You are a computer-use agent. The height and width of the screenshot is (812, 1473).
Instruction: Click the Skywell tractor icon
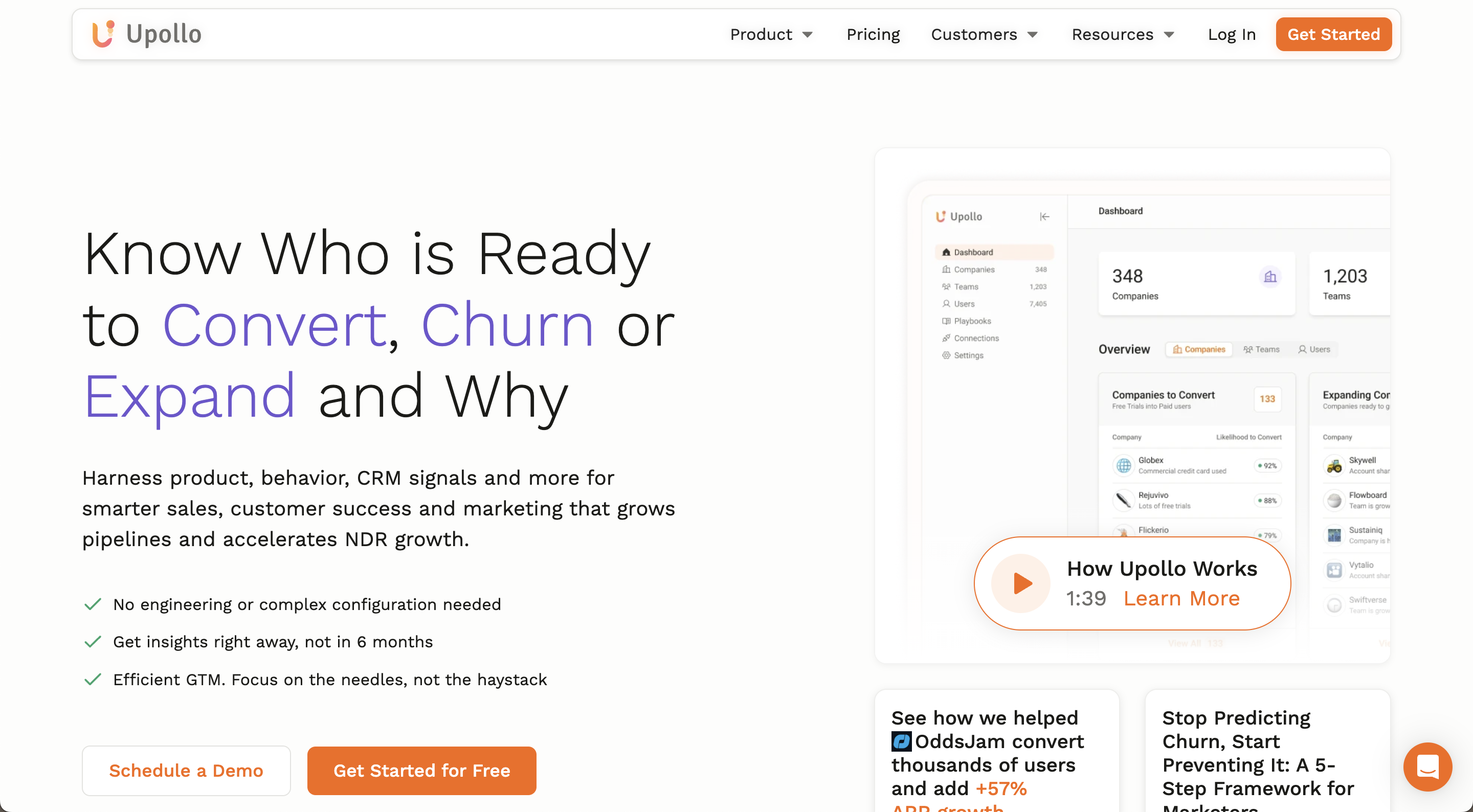(x=1334, y=465)
